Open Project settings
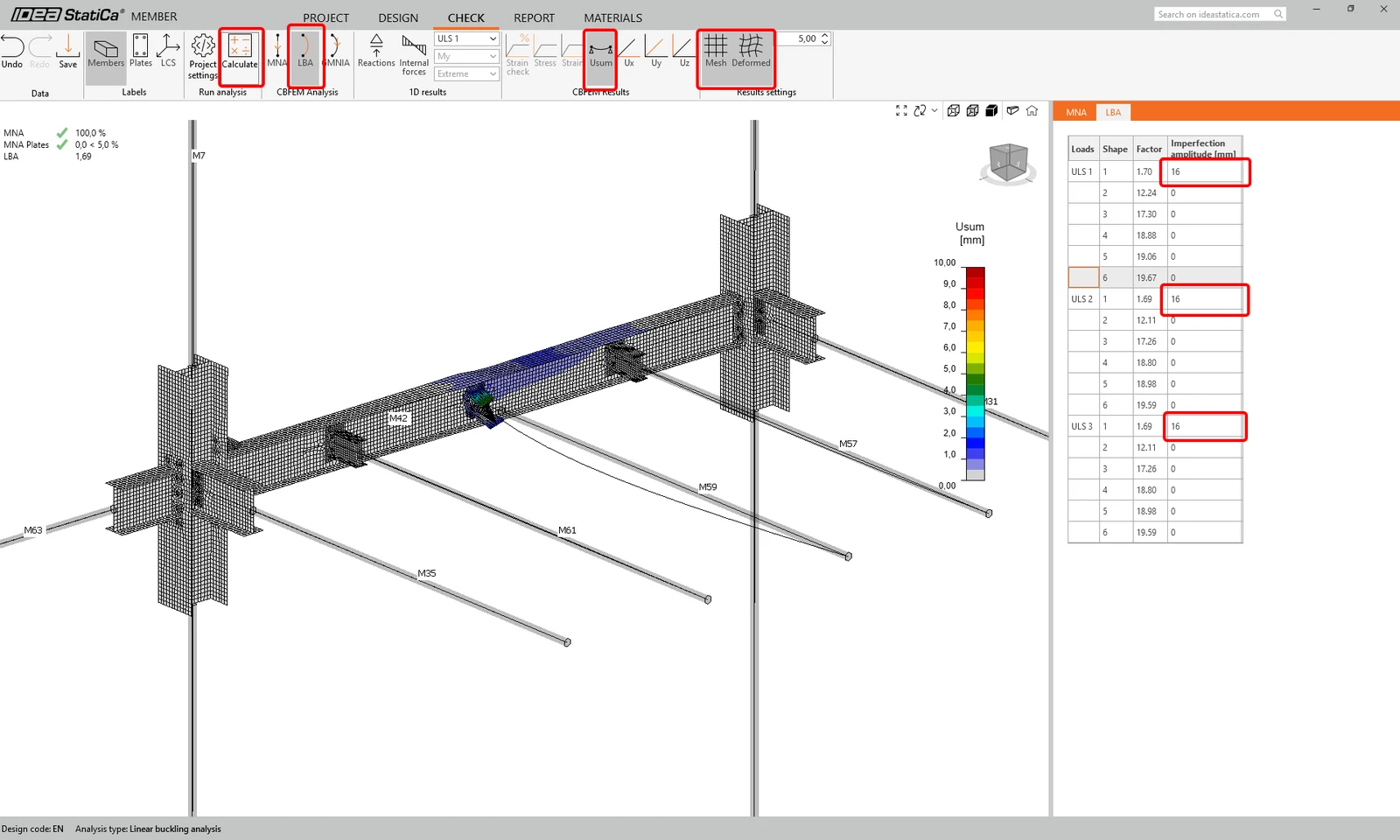 coord(203,57)
